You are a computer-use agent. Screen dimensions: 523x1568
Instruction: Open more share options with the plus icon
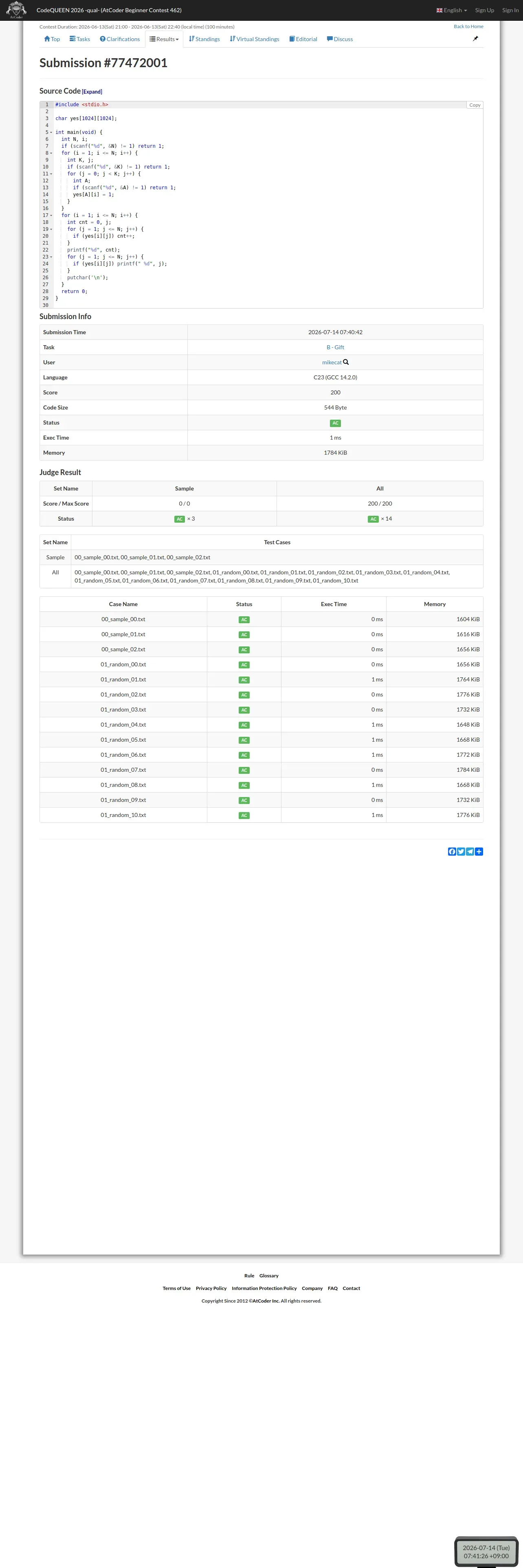(x=479, y=852)
